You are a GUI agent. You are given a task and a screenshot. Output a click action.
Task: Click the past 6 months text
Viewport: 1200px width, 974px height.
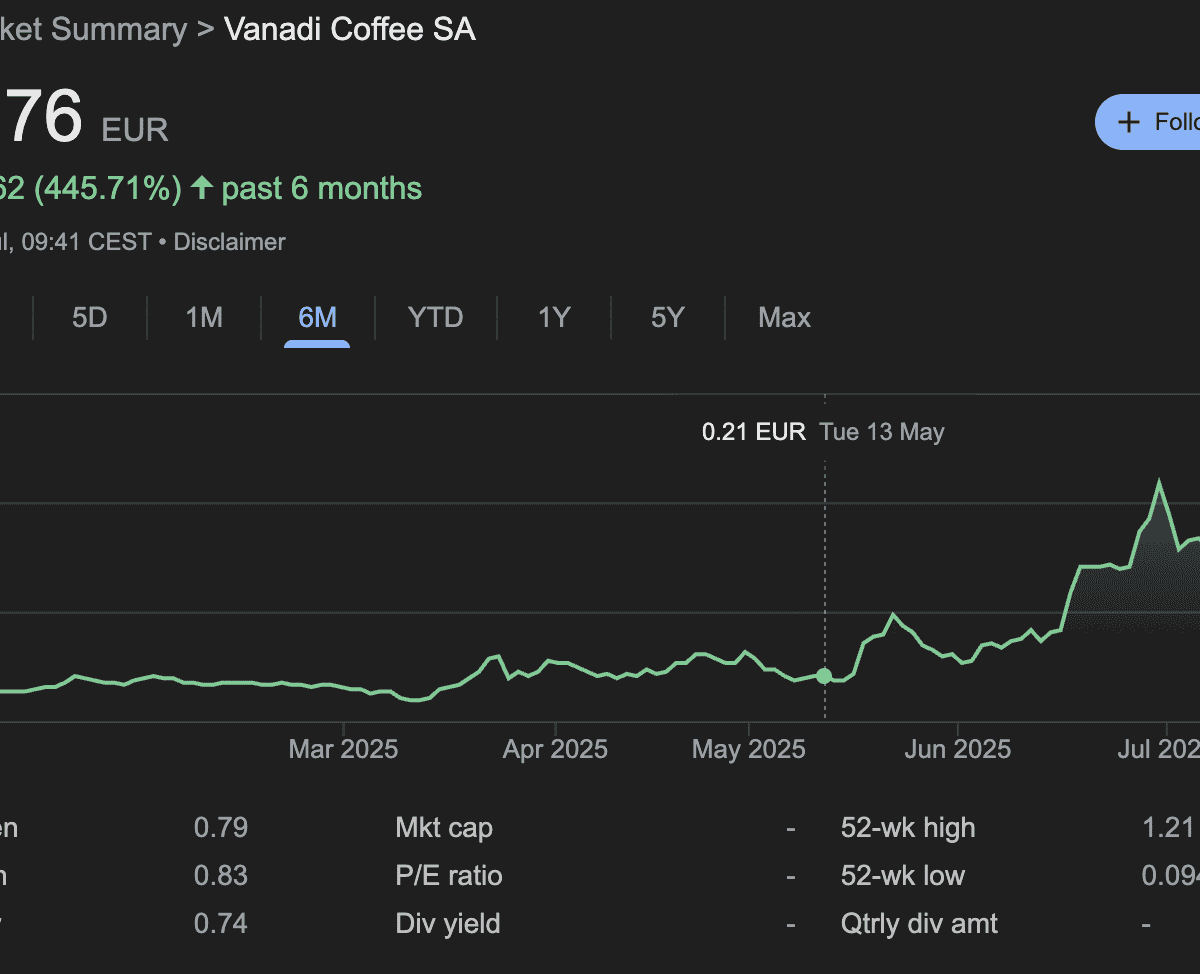click(x=322, y=188)
